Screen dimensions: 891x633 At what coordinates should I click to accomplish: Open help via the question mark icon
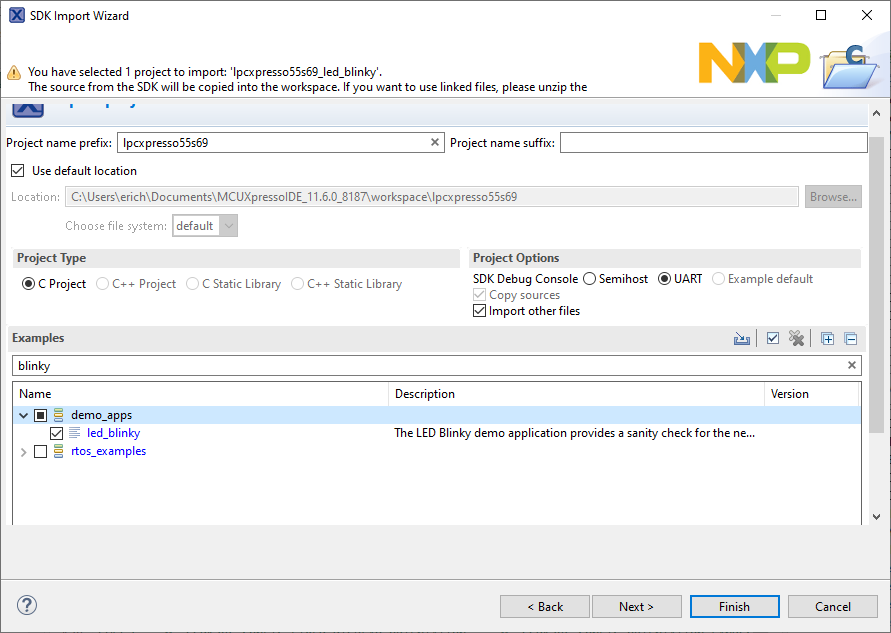[x=27, y=605]
